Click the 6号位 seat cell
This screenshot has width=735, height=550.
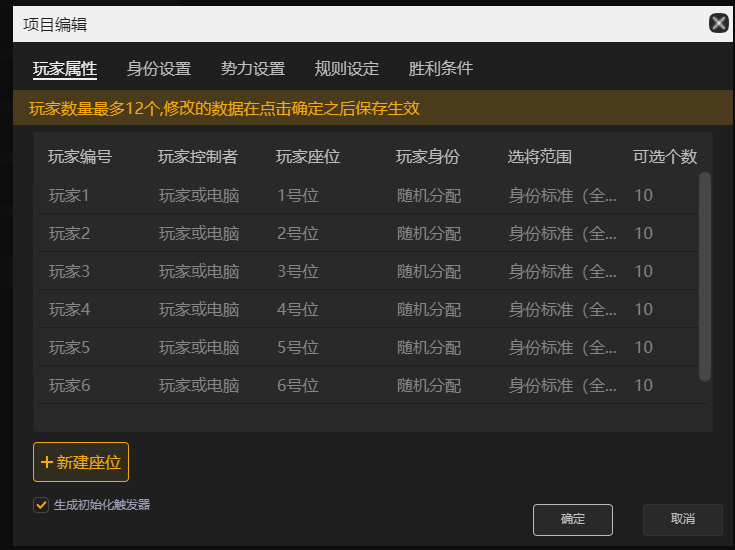tap(298, 385)
